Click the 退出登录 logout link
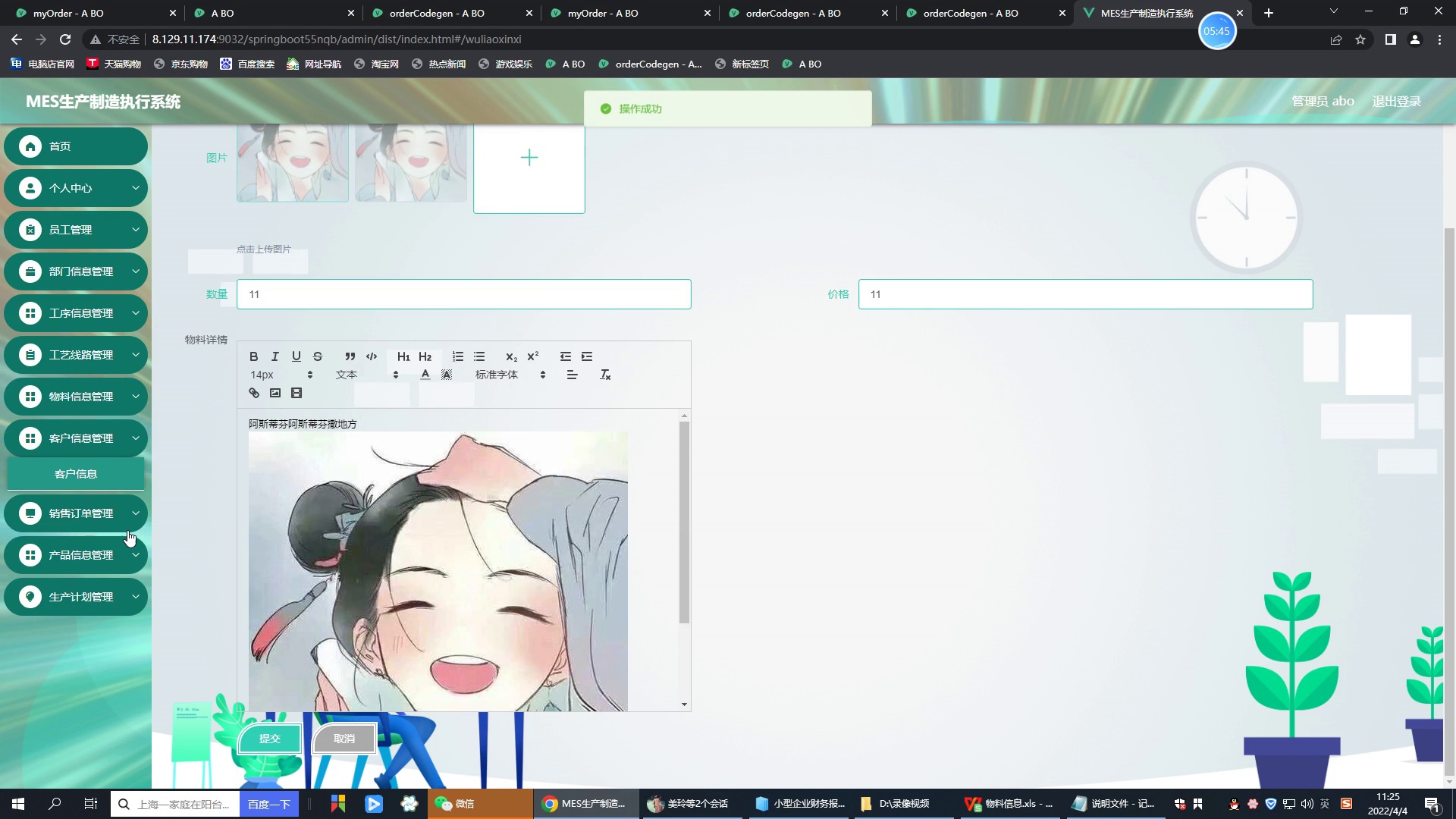 click(1396, 101)
